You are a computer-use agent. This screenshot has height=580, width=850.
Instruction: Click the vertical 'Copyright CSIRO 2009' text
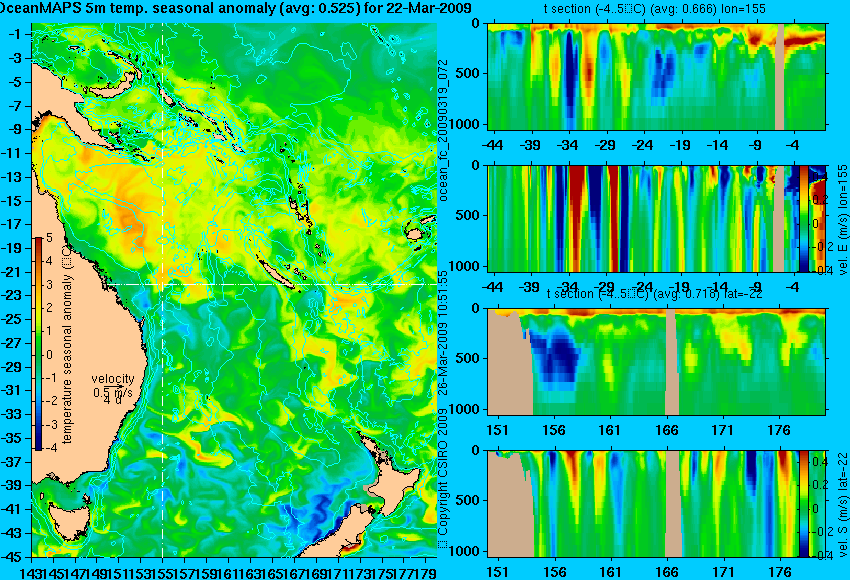(443, 477)
